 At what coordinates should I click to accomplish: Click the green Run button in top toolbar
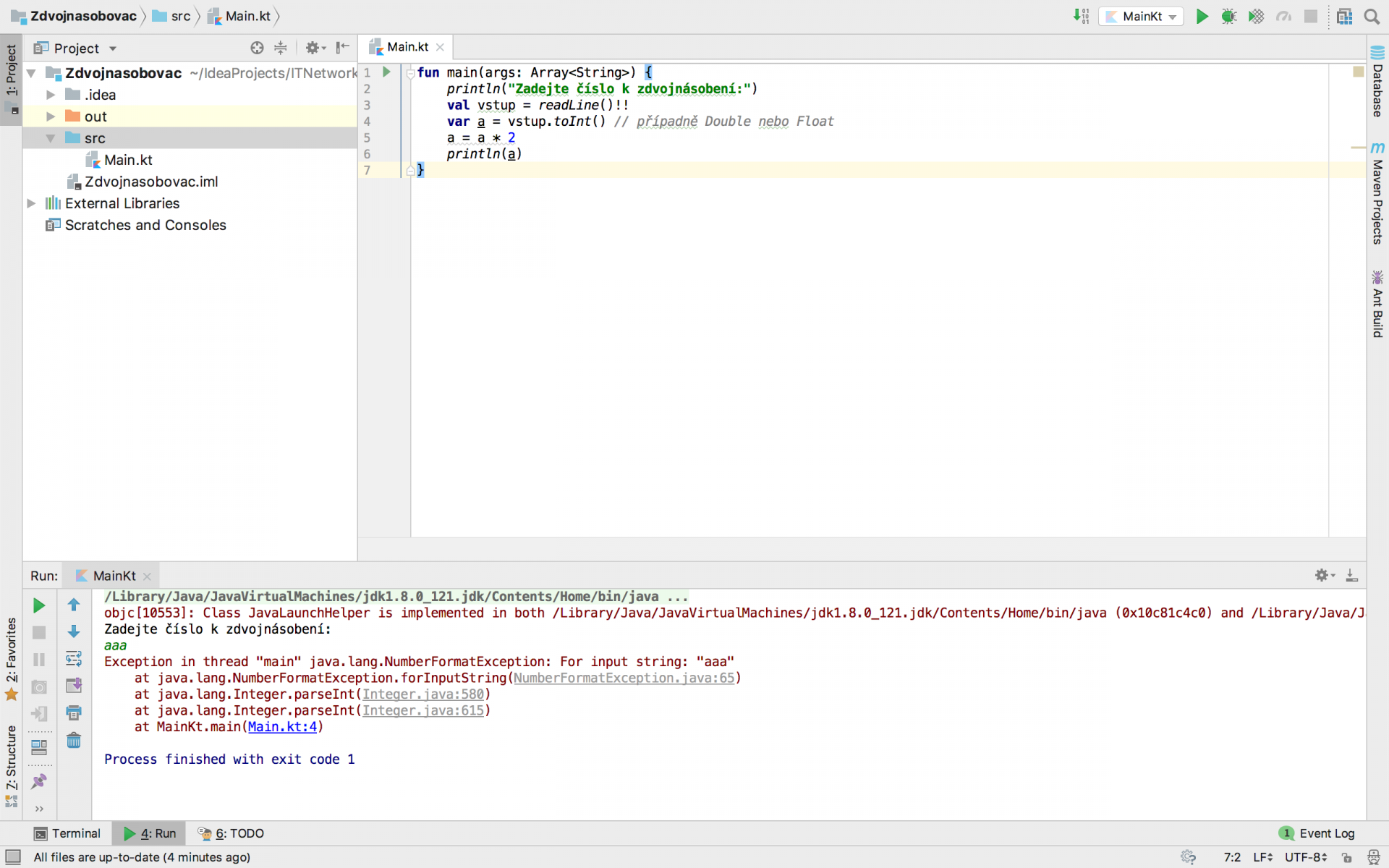coord(1202,16)
